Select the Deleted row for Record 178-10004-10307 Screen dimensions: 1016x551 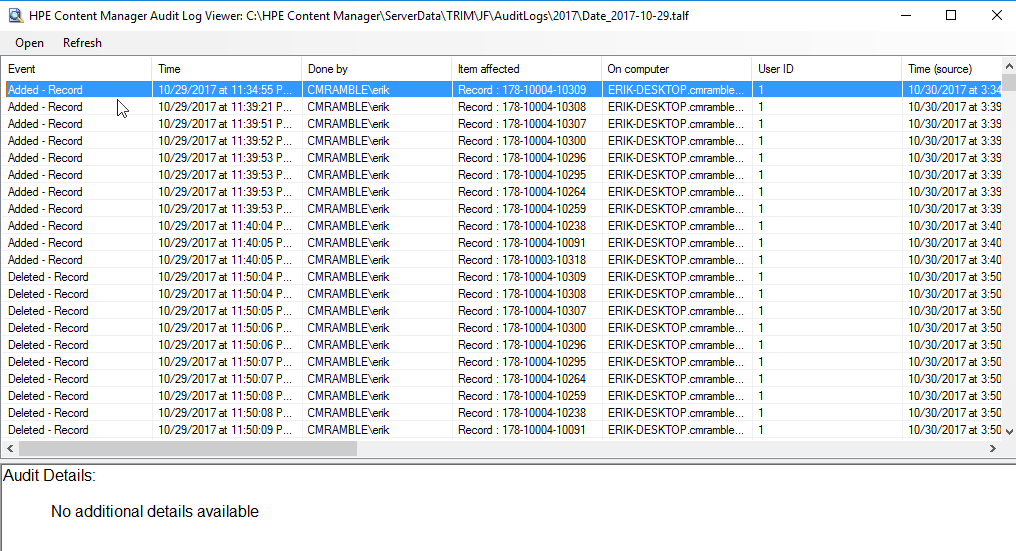pyautogui.click(x=502, y=311)
